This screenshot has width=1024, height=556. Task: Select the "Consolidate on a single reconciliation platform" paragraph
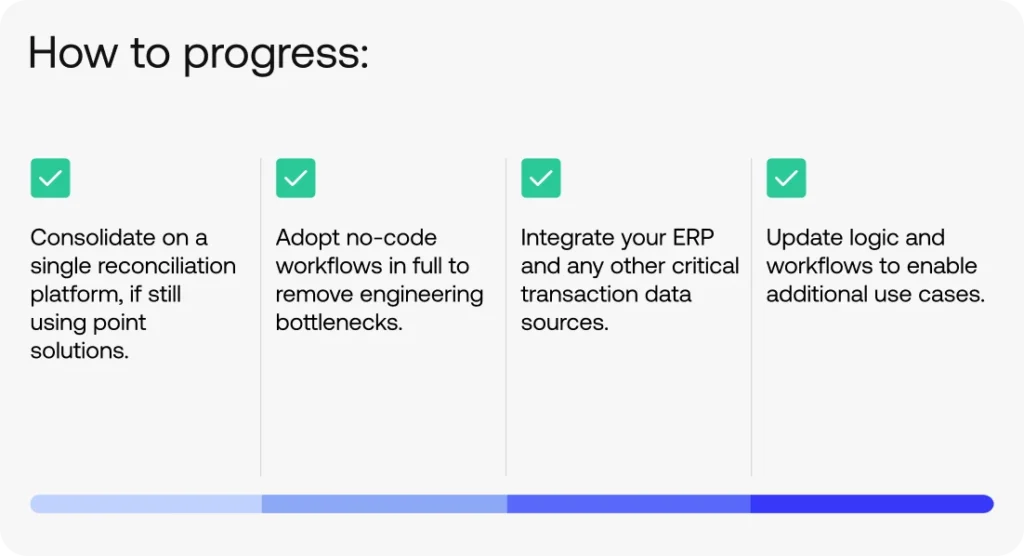click(x=133, y=294)
